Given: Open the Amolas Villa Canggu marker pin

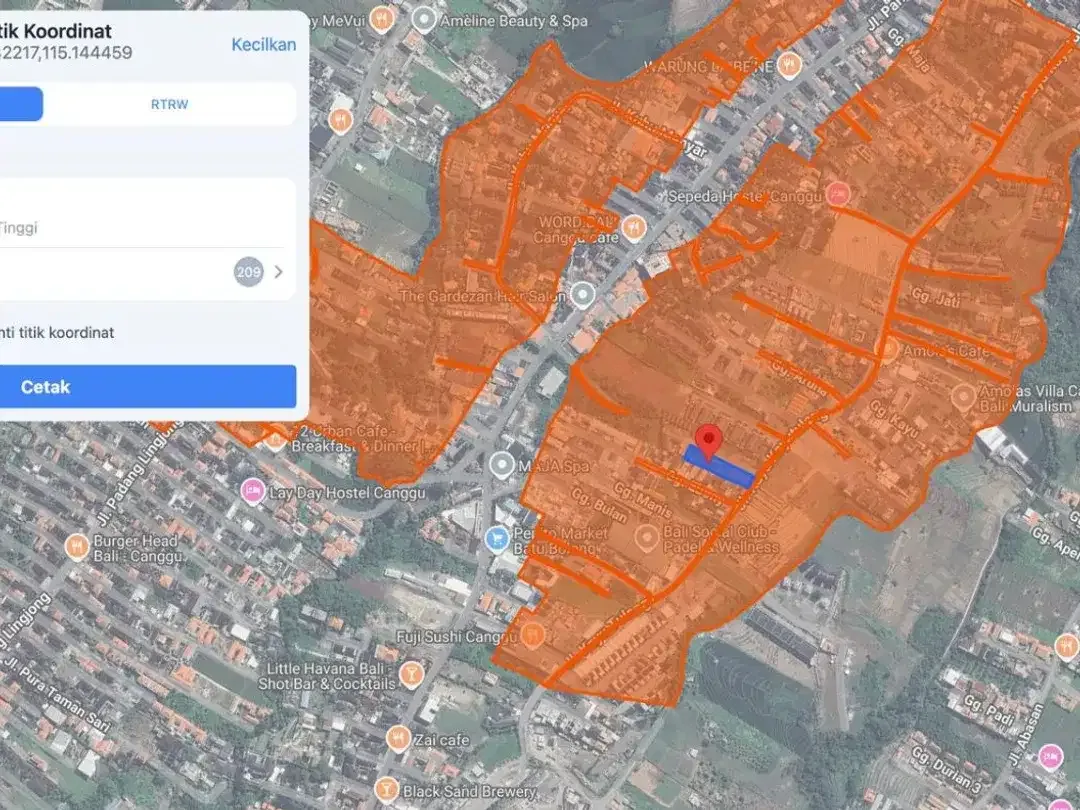Looking at the screenshot, I should pyautogui.click(x=963, y=397).
